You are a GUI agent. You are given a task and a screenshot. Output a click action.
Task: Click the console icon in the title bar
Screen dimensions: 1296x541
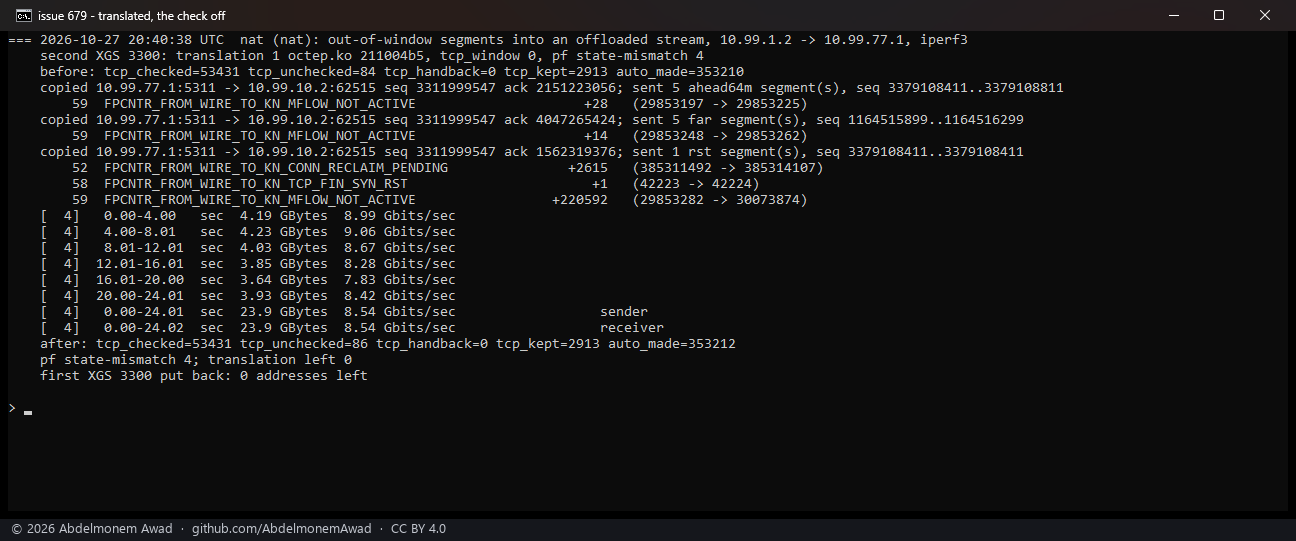pyautogui.click(x=22, y=15)
